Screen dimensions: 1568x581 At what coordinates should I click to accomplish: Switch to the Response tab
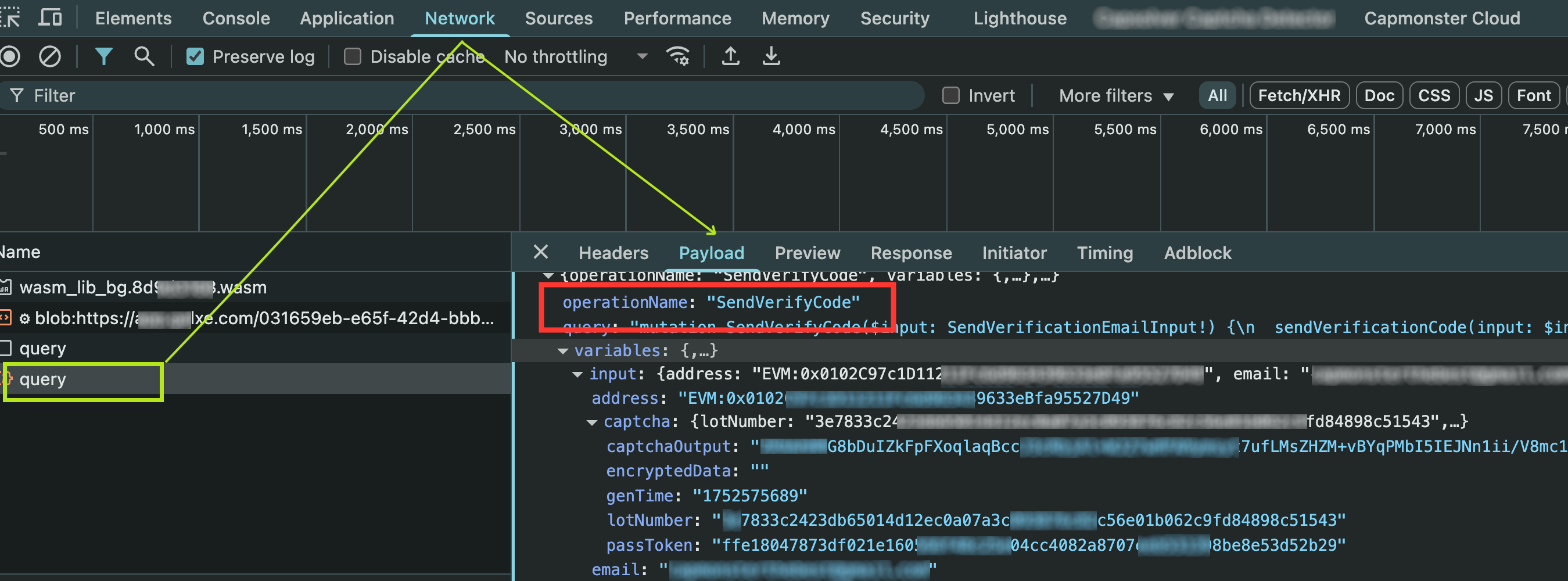(x=910, y=253)
